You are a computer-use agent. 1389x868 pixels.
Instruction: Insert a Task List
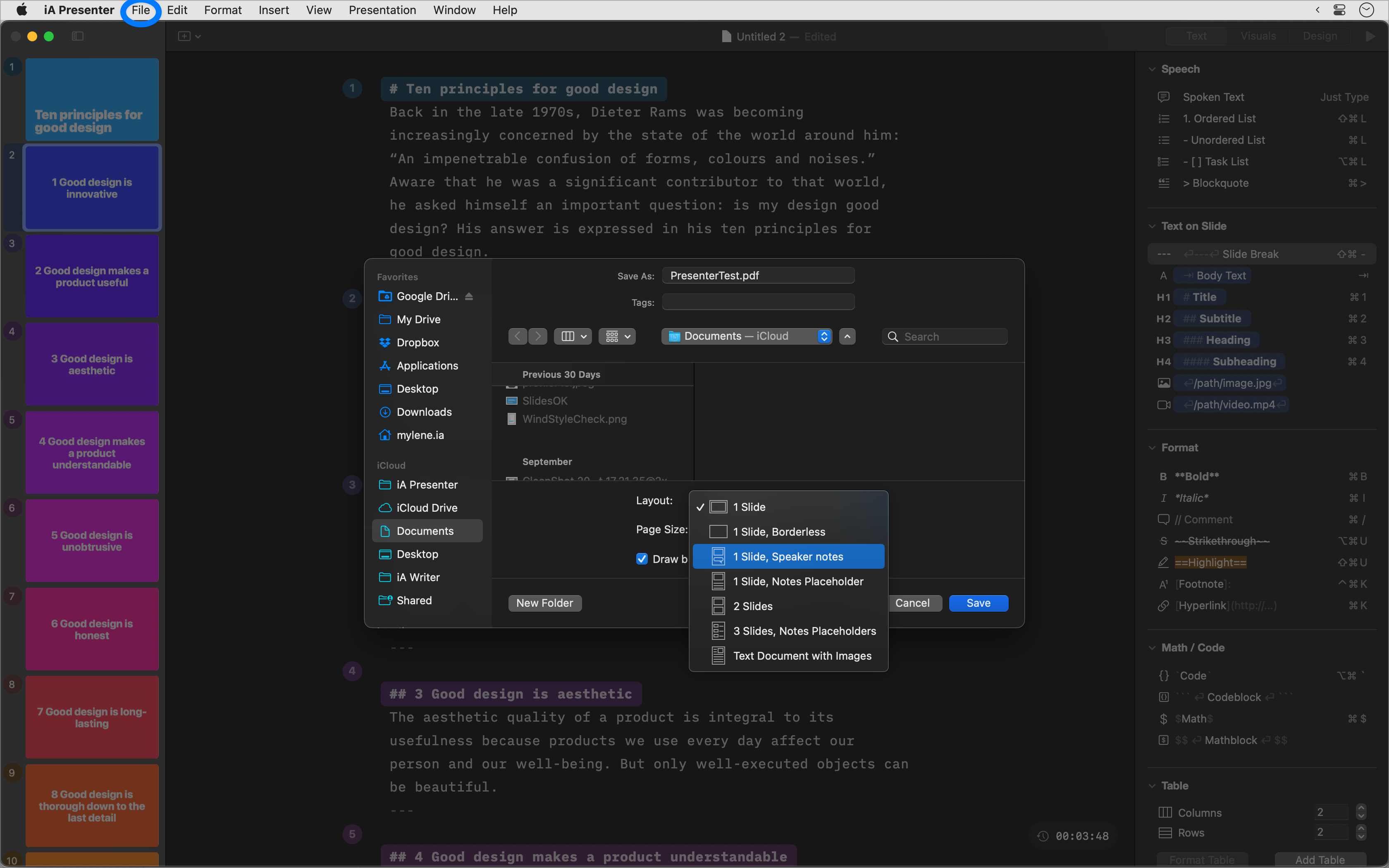point(1262,161)
